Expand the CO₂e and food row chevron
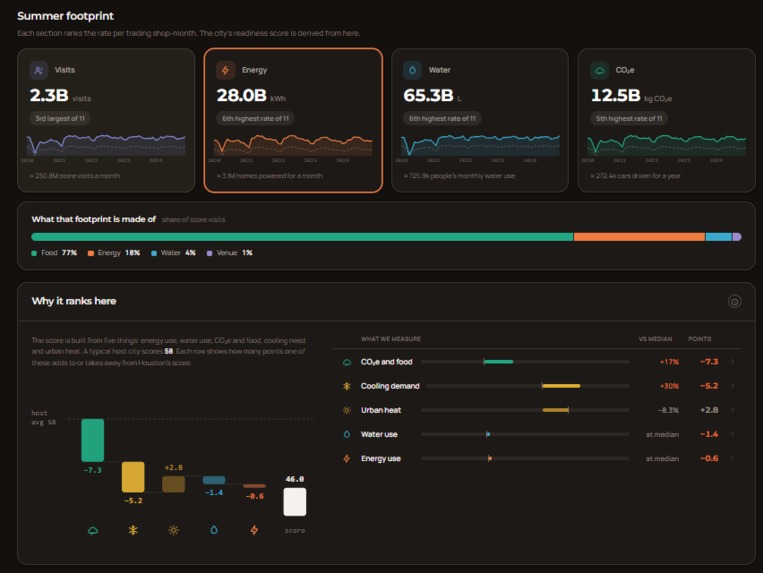 732,361
